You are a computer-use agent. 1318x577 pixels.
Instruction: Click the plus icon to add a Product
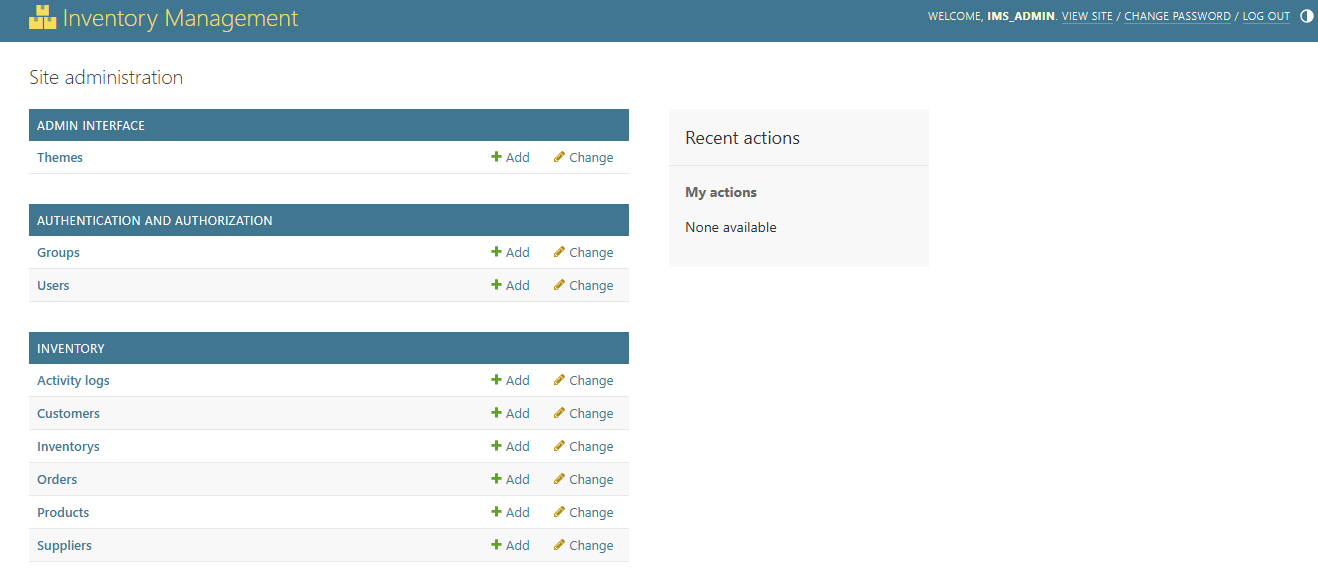click(x=495, y=512)
